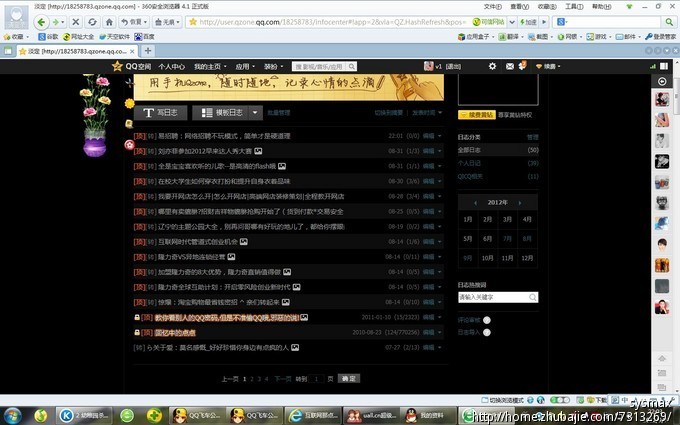This screenshot has width=680, height=425.
Task: Click the 登录管家 toolbar item
Action: (660, 37)
